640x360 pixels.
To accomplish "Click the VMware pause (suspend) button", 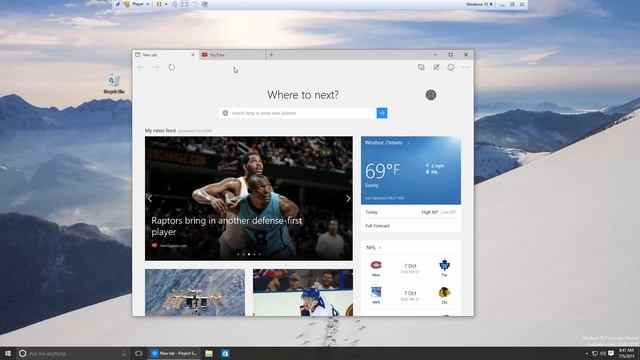I will tap(159, 4).
